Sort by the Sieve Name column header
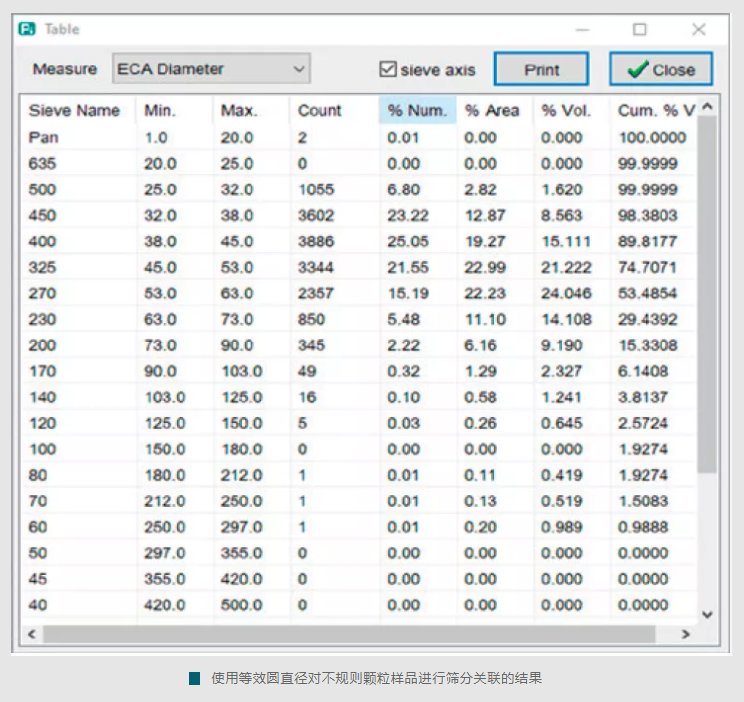 (x=75, y=110)
